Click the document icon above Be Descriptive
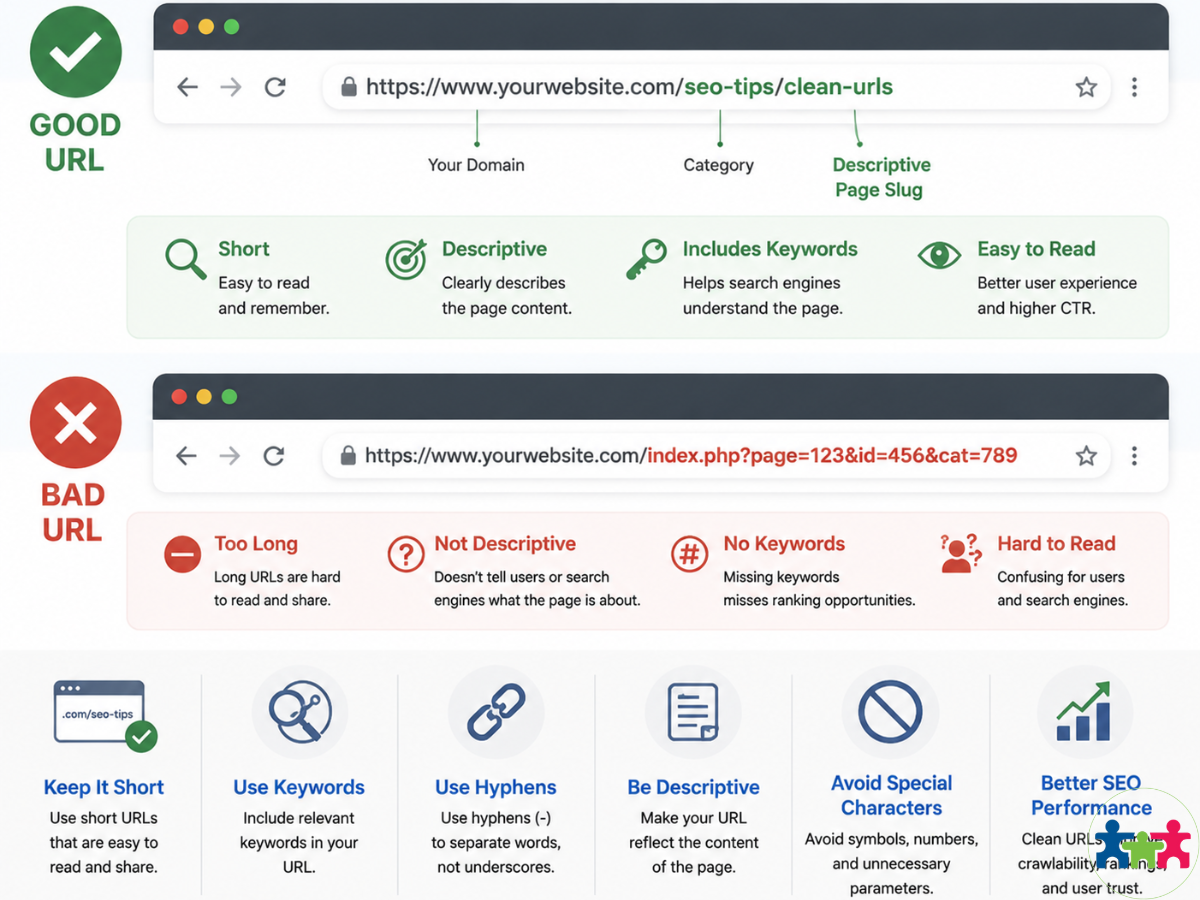 click(x=693, y=713)
